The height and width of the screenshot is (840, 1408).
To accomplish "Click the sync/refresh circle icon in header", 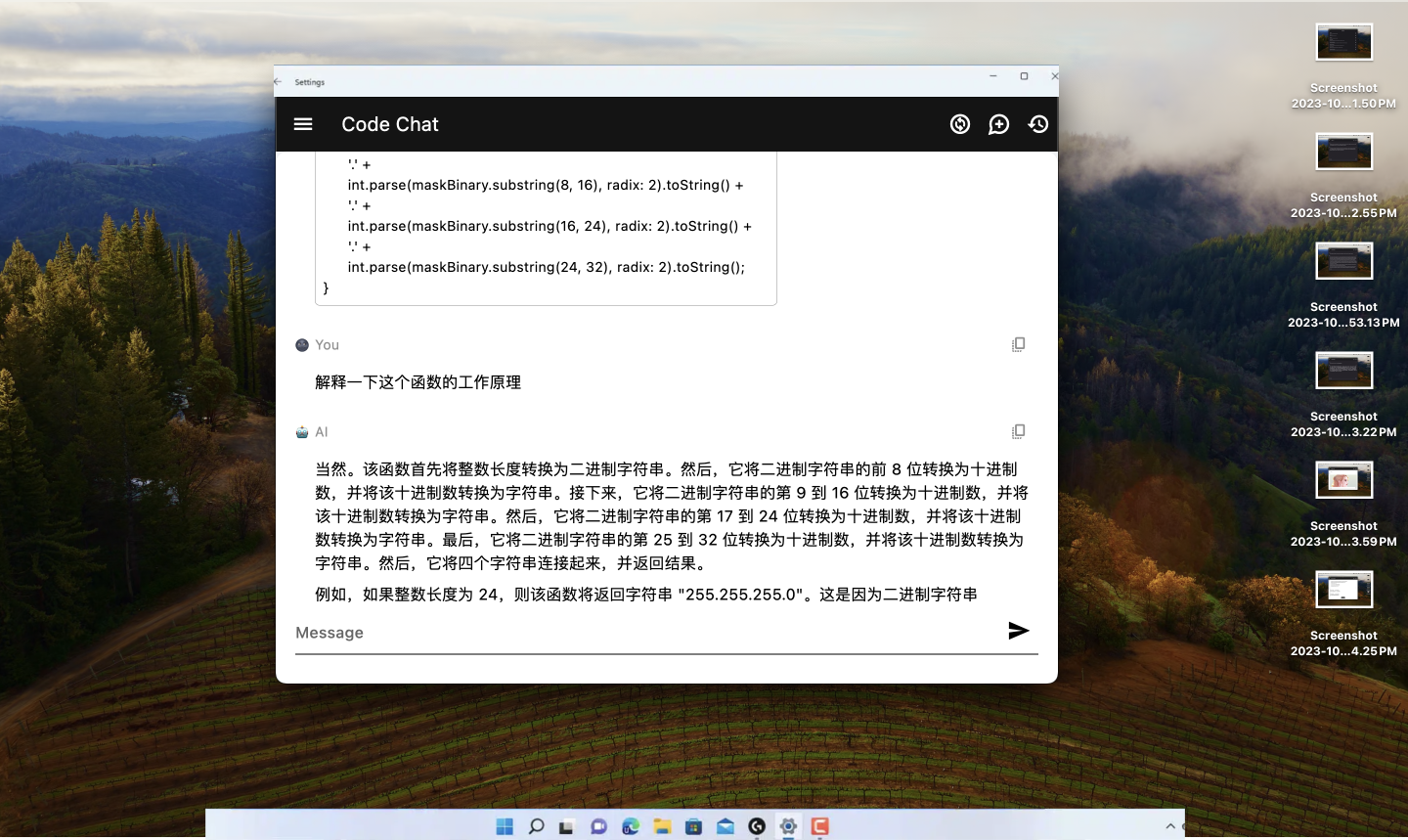I will [960, 124].
